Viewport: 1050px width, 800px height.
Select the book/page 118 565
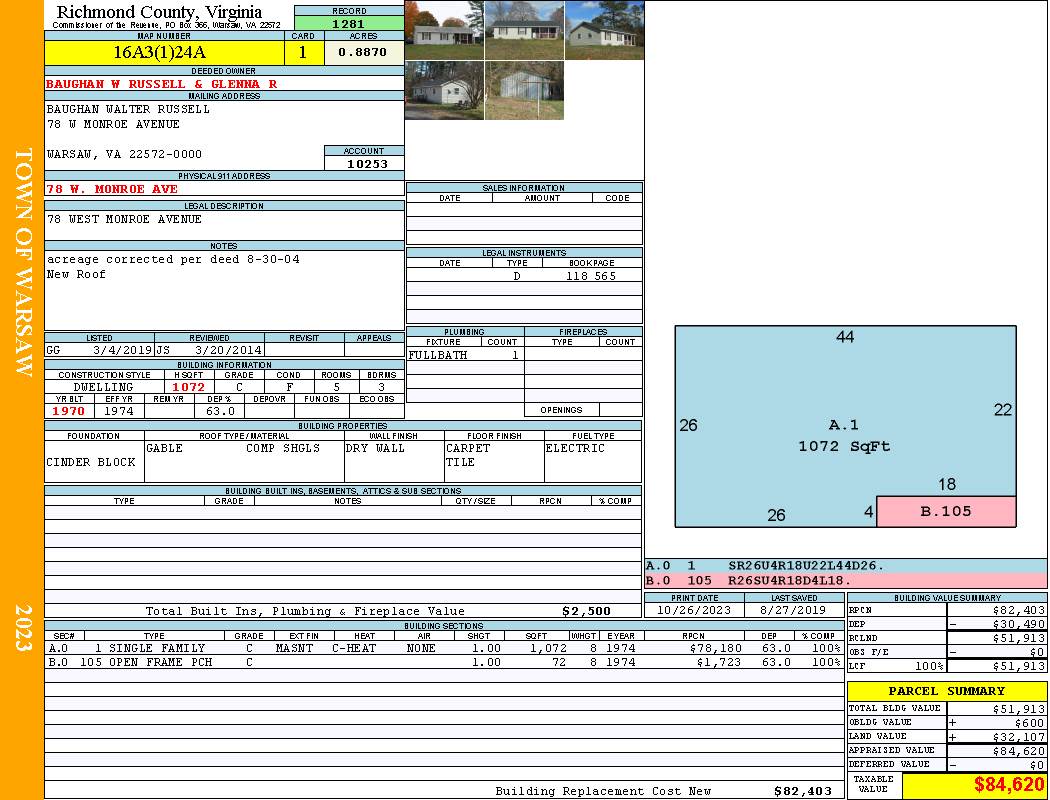[x=591, y=276]
